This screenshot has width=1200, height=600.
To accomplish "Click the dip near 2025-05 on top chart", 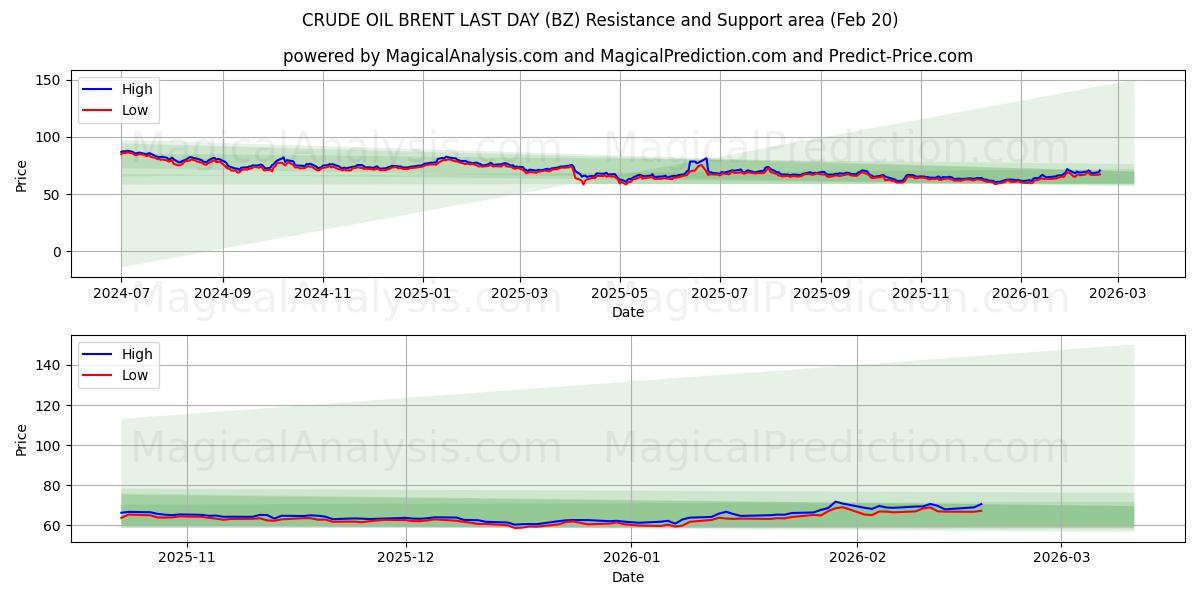I will tap(628, 183).
